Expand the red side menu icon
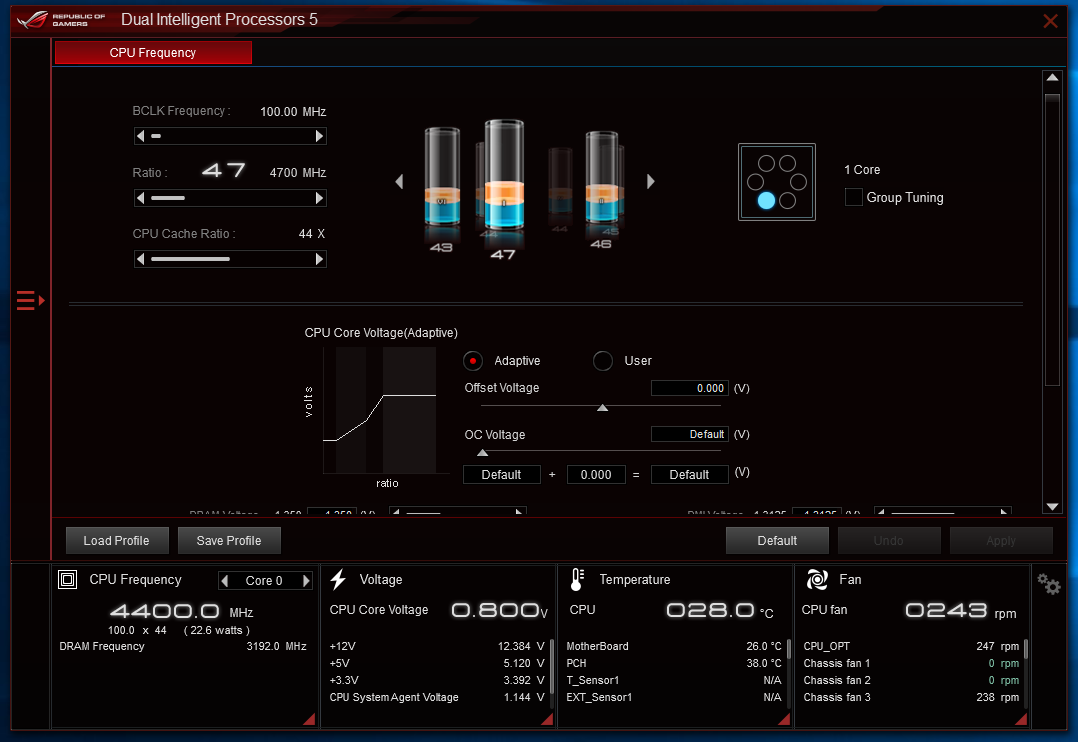 pyautogui.click(x=30, y=301)
